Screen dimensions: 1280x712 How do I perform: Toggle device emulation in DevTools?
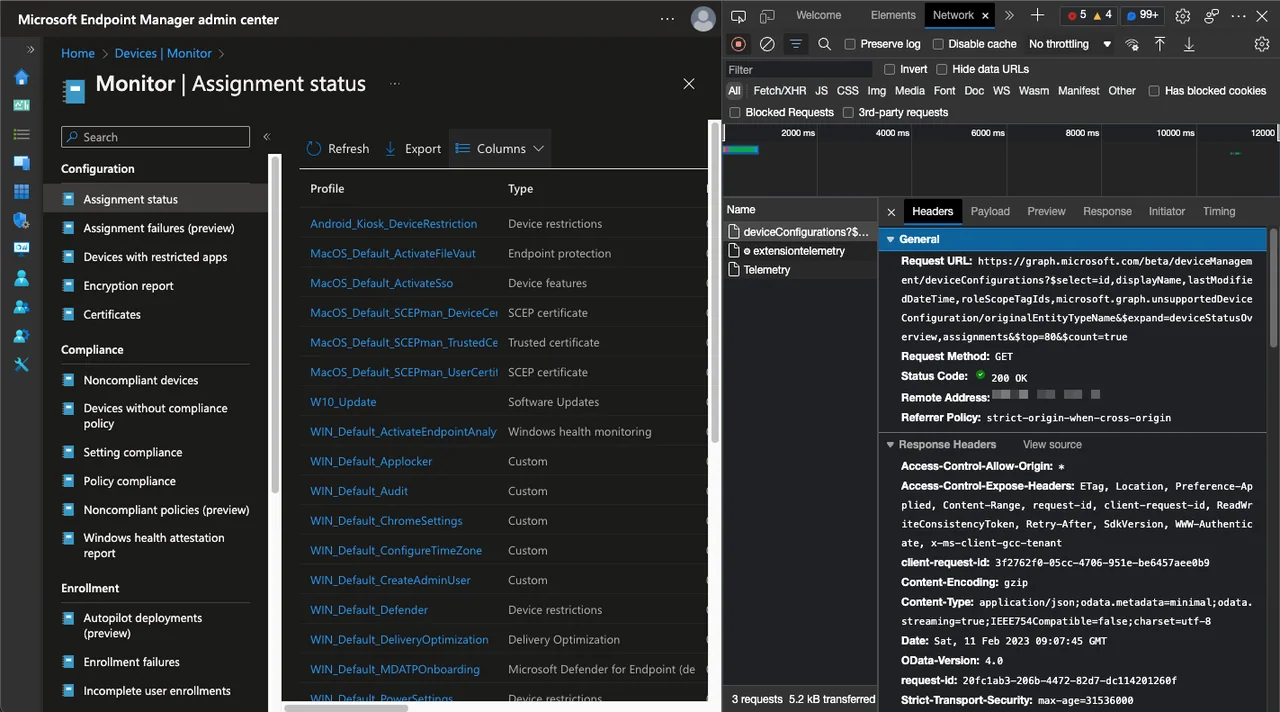coord(767,16)
